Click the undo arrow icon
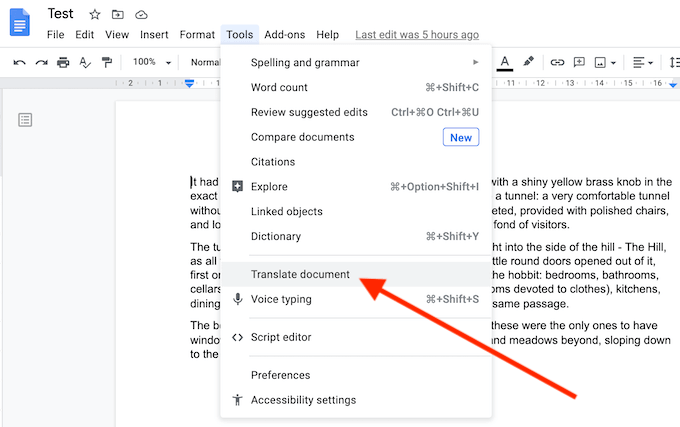This screenshot has height=427, width=680. 20,63
